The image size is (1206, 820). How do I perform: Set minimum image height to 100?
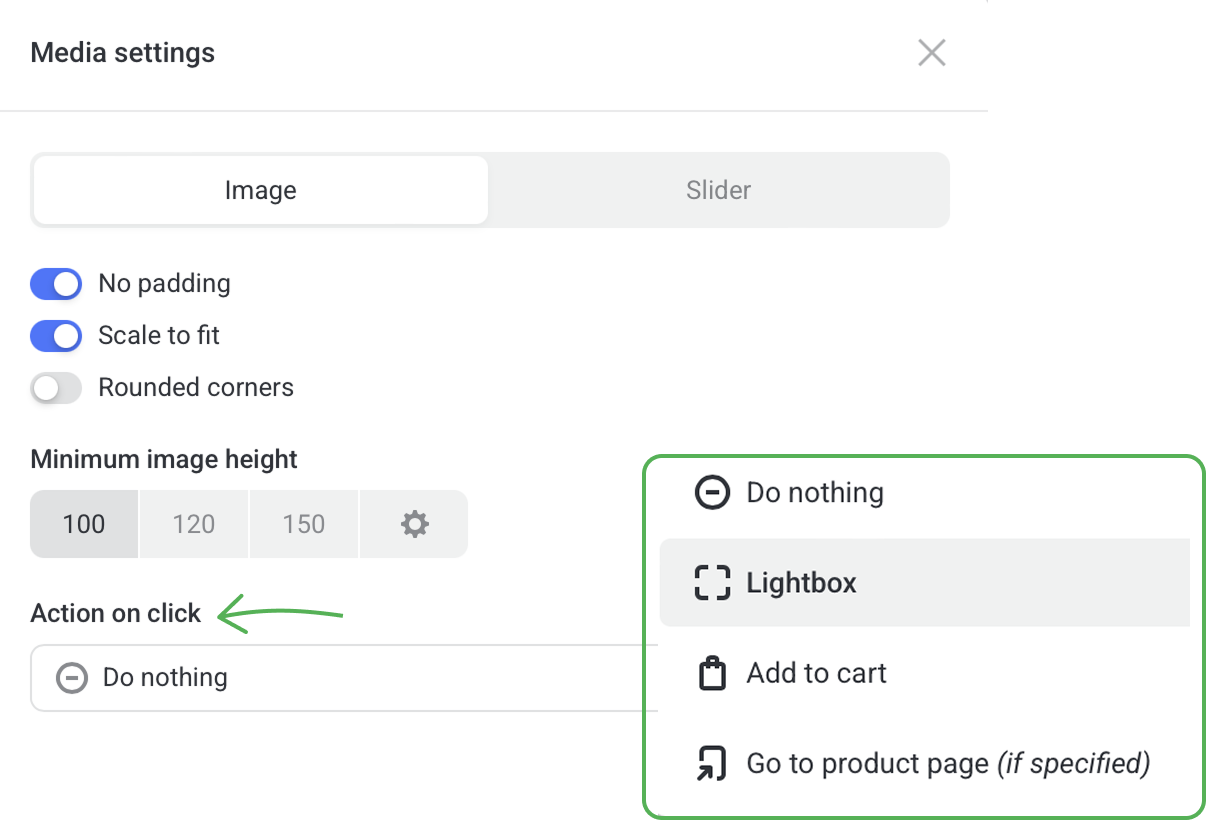click(x=84, y=524)
